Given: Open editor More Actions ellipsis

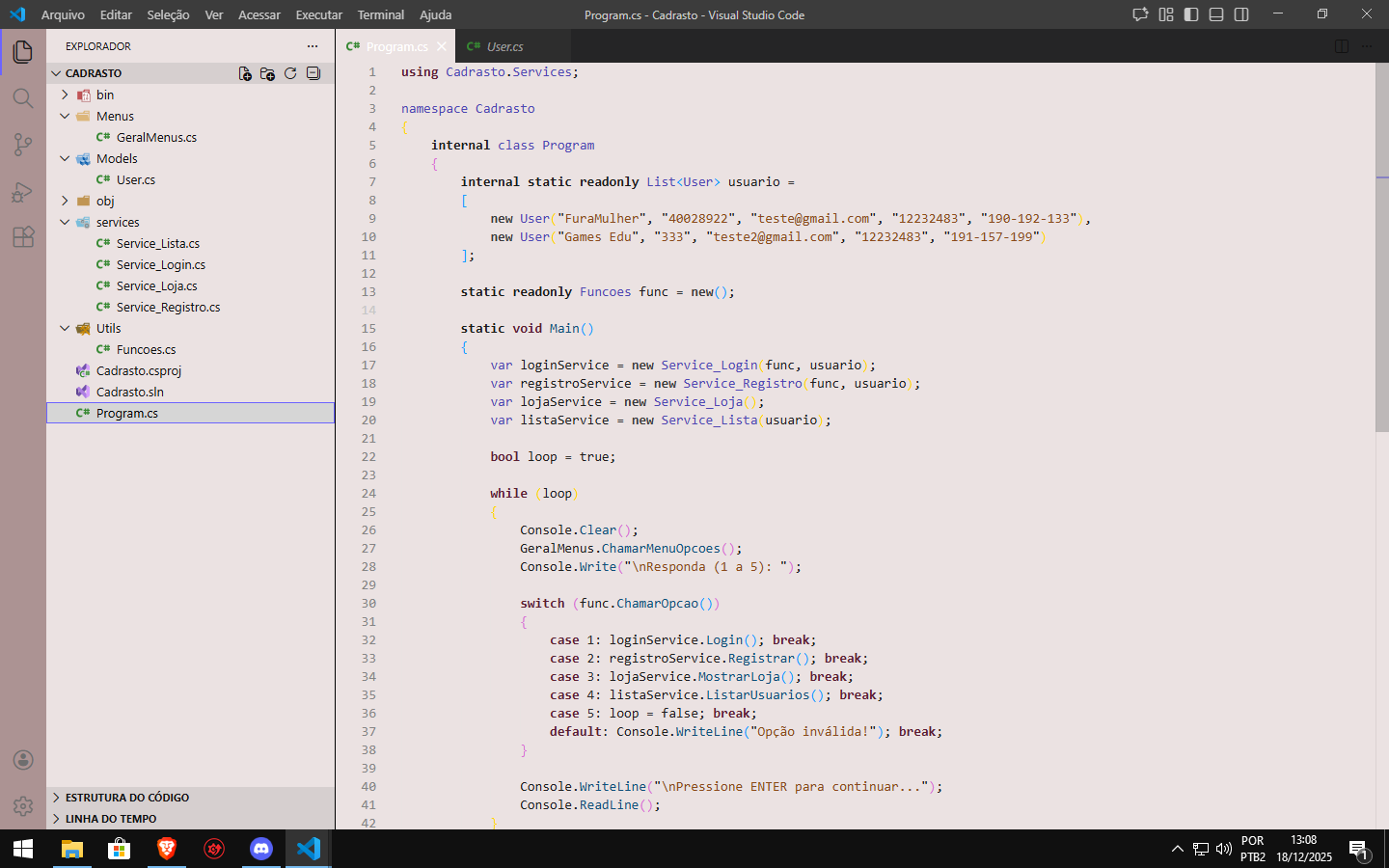Looking at the screenshot, I should pos(1367,46).
